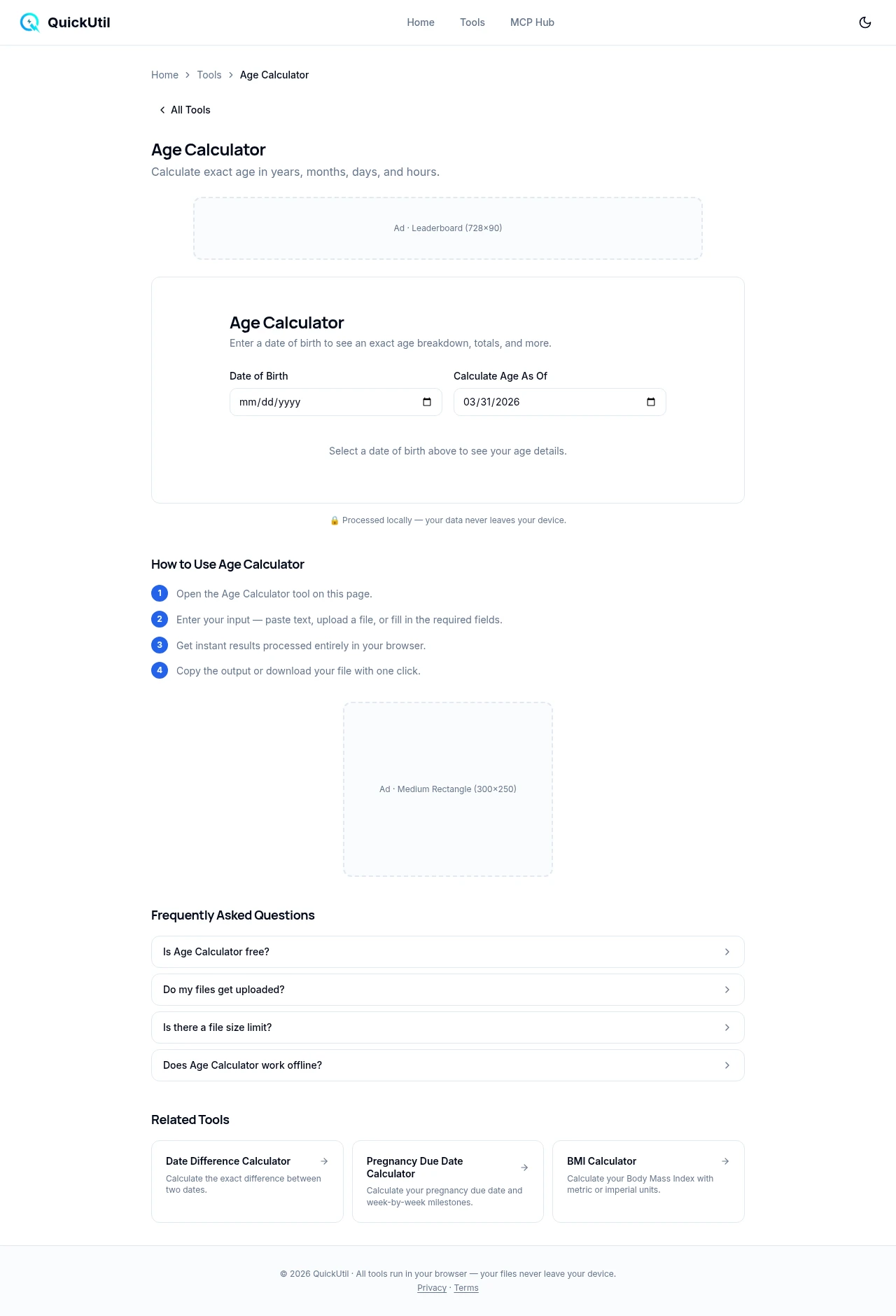This screenshot has width=896, height=1316.
Task: Open the Terms link in footer
Action: pos(466,1288)
